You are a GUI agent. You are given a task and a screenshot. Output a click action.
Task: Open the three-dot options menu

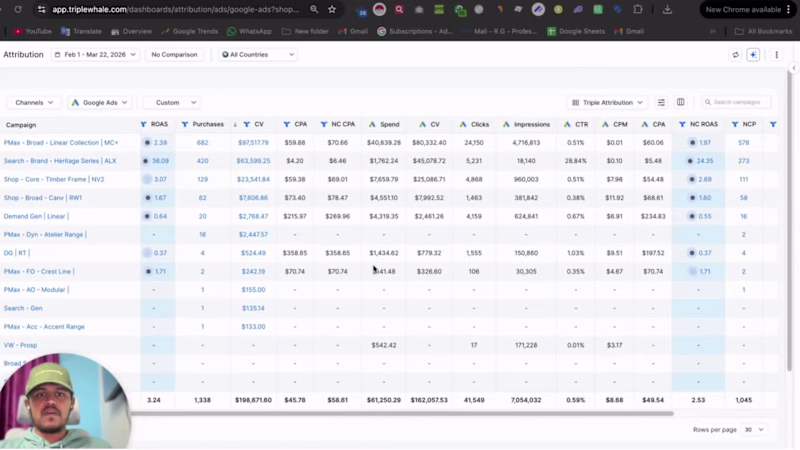point(777,55)
